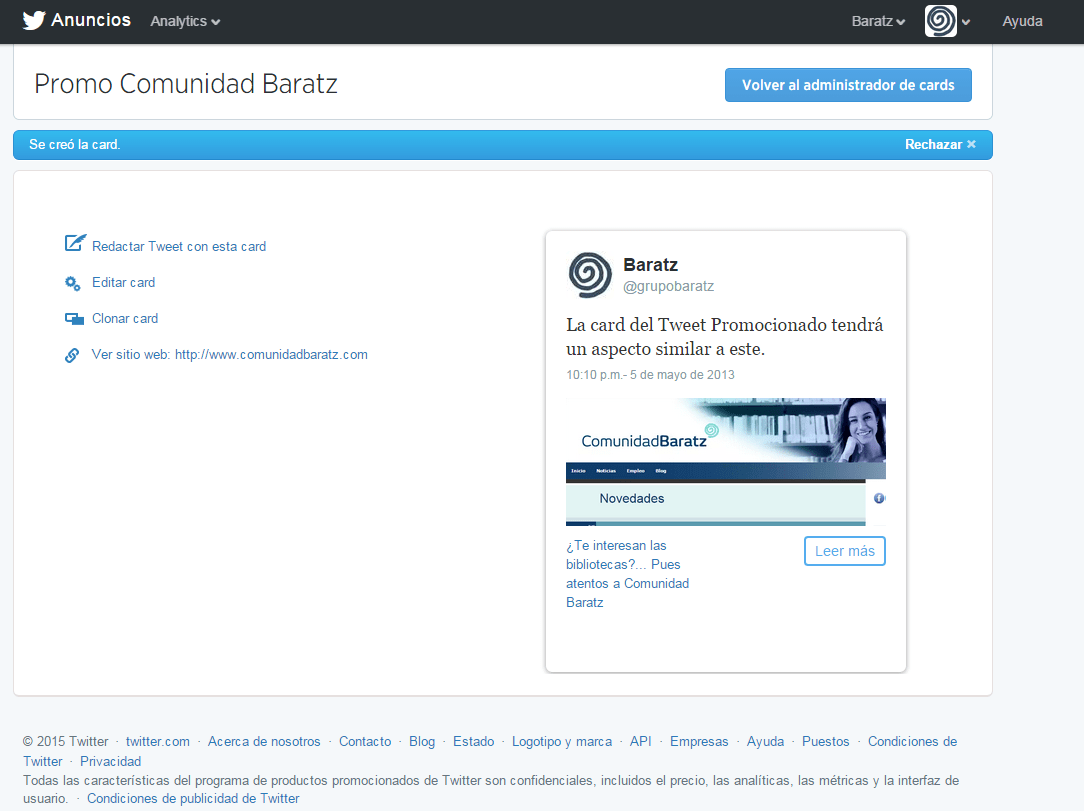Viewport: 1084px width, 811px height.
Task: Click the card headline ¿Te interesan las bibliotecas?
Action: (x=628, y=574)
